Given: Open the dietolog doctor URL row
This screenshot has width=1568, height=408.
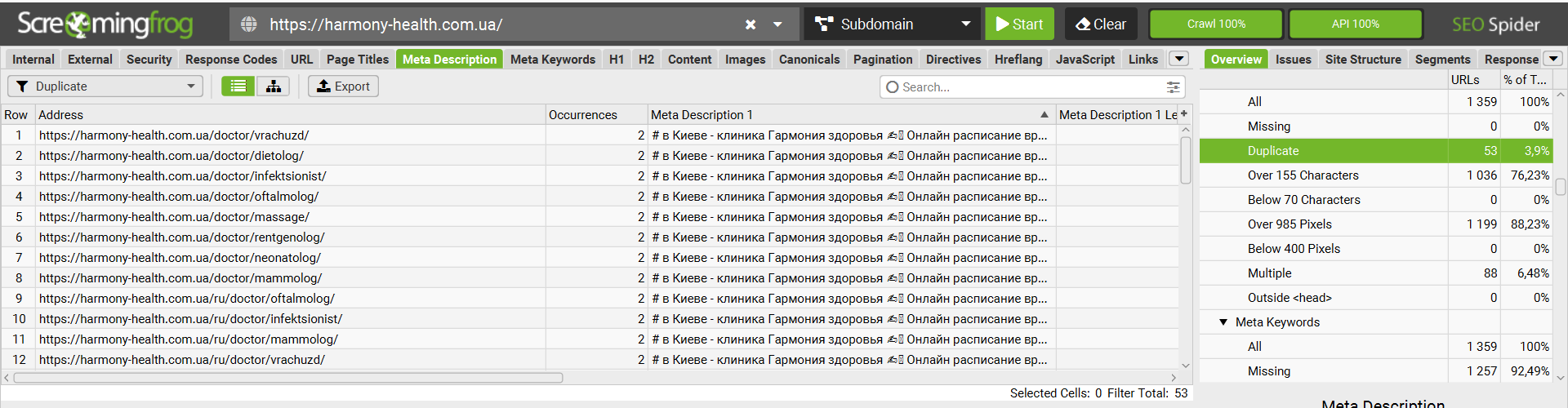Looking at the screenshot, I should click(x=171, y=156).
